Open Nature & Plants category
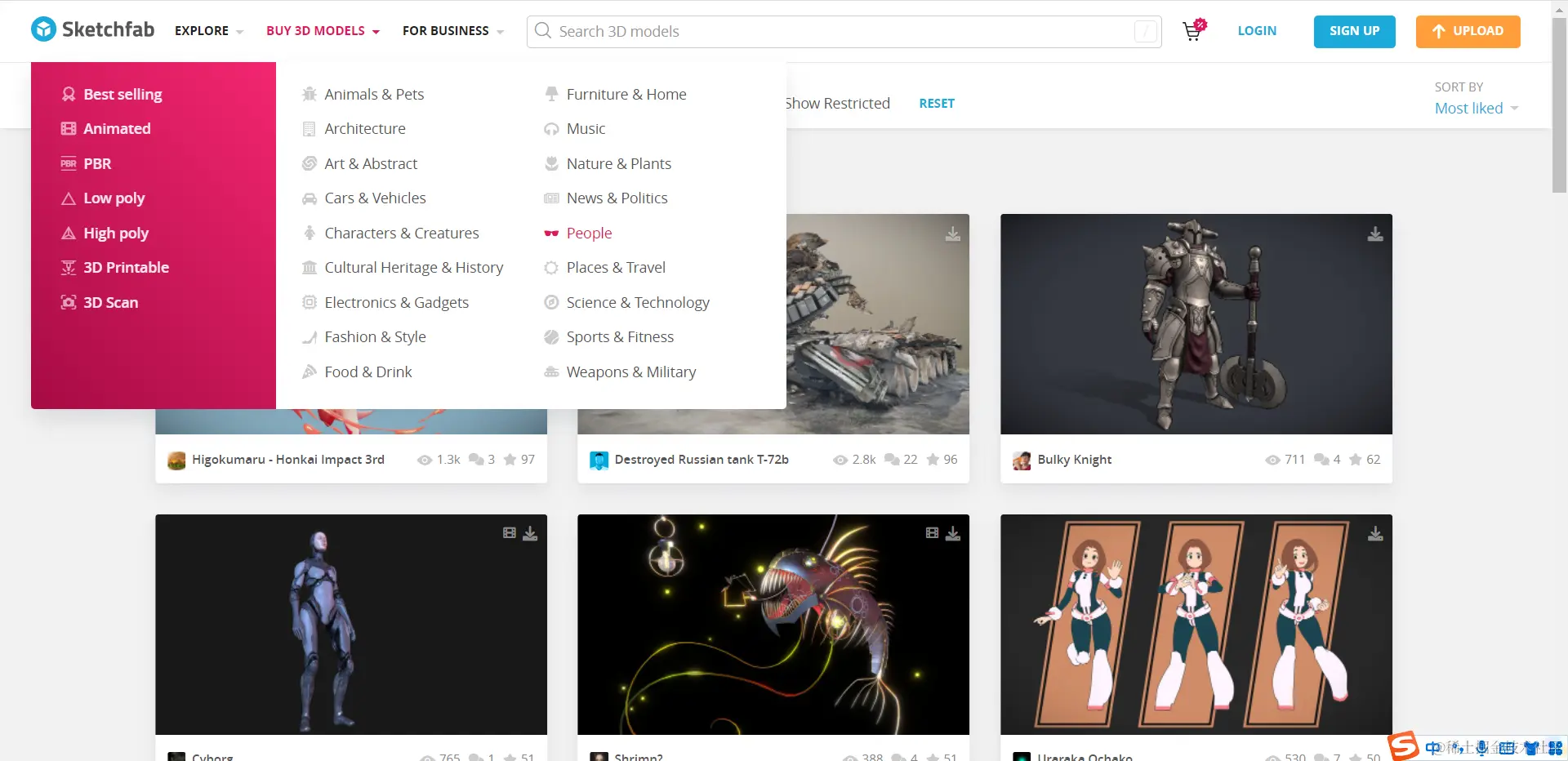This screenshot has height=761, width=1568. (619, 163)
